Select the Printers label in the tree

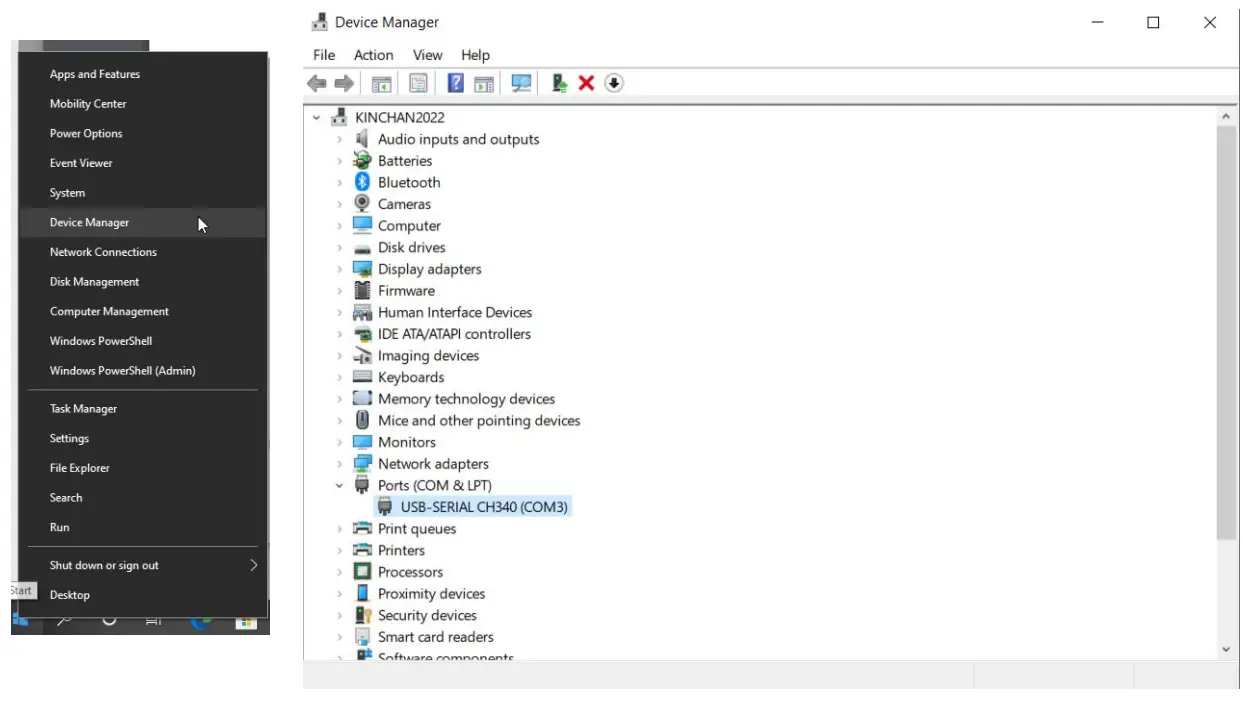(x=401, y=551)
